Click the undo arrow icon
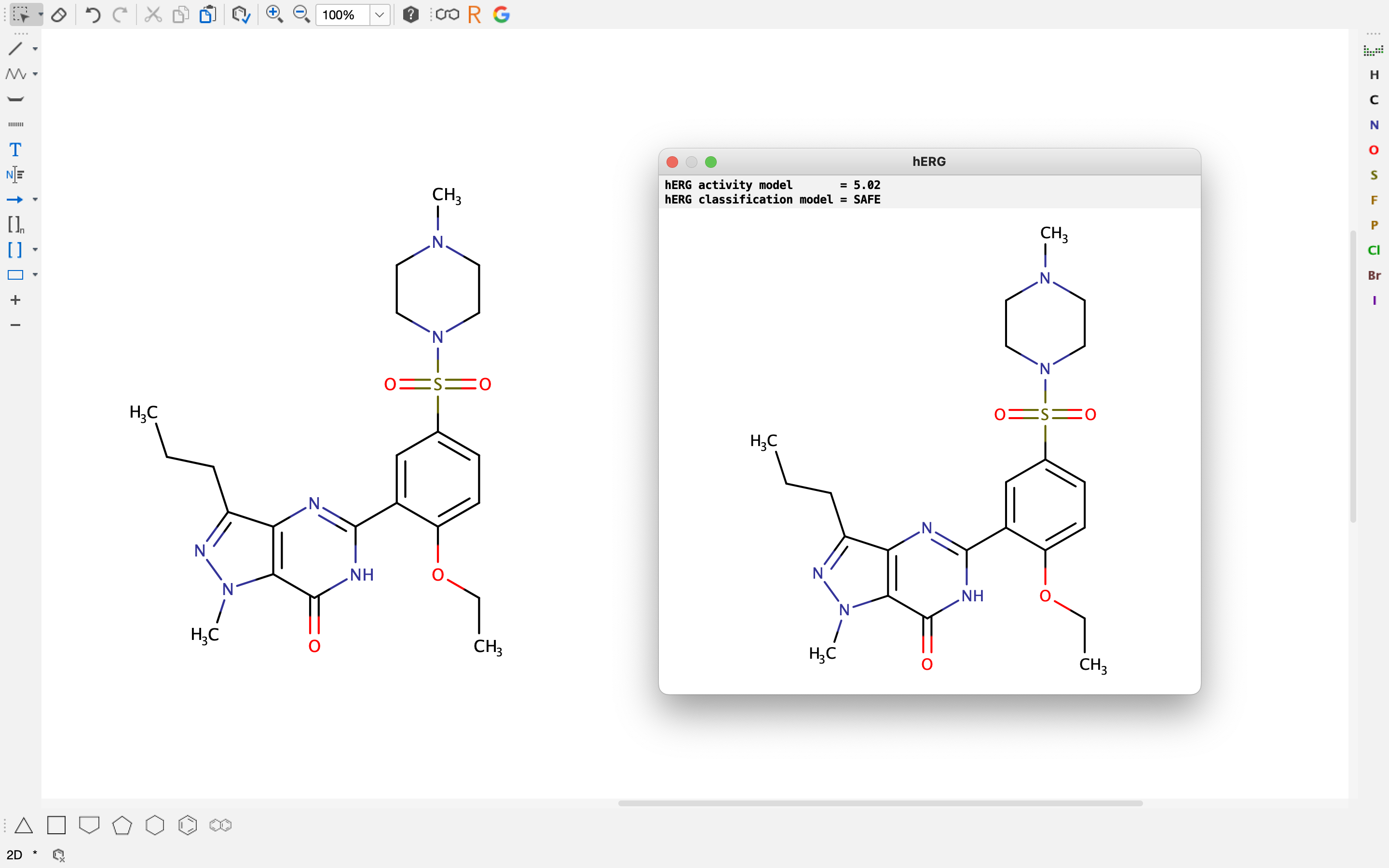The image size is (1389, 868). (x=93, y=15)
